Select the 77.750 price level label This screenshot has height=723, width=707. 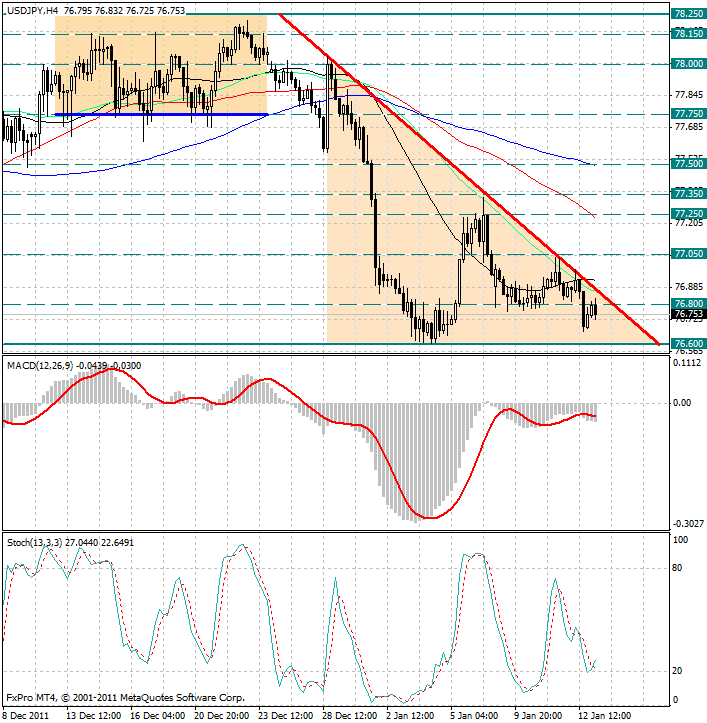click(x=689, y=113)
